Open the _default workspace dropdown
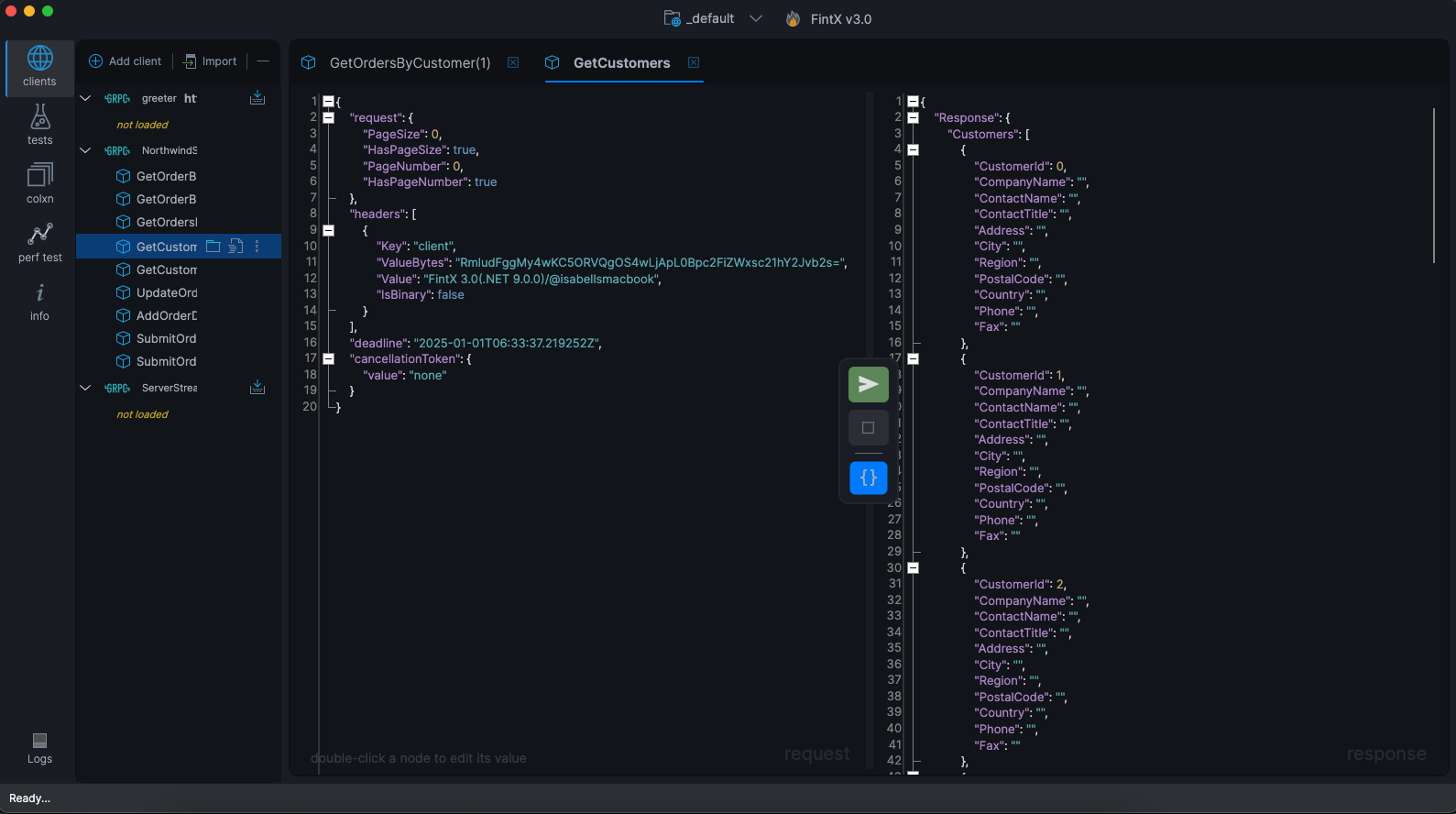This screenshot has height=814, width=1456. point(756,18)
